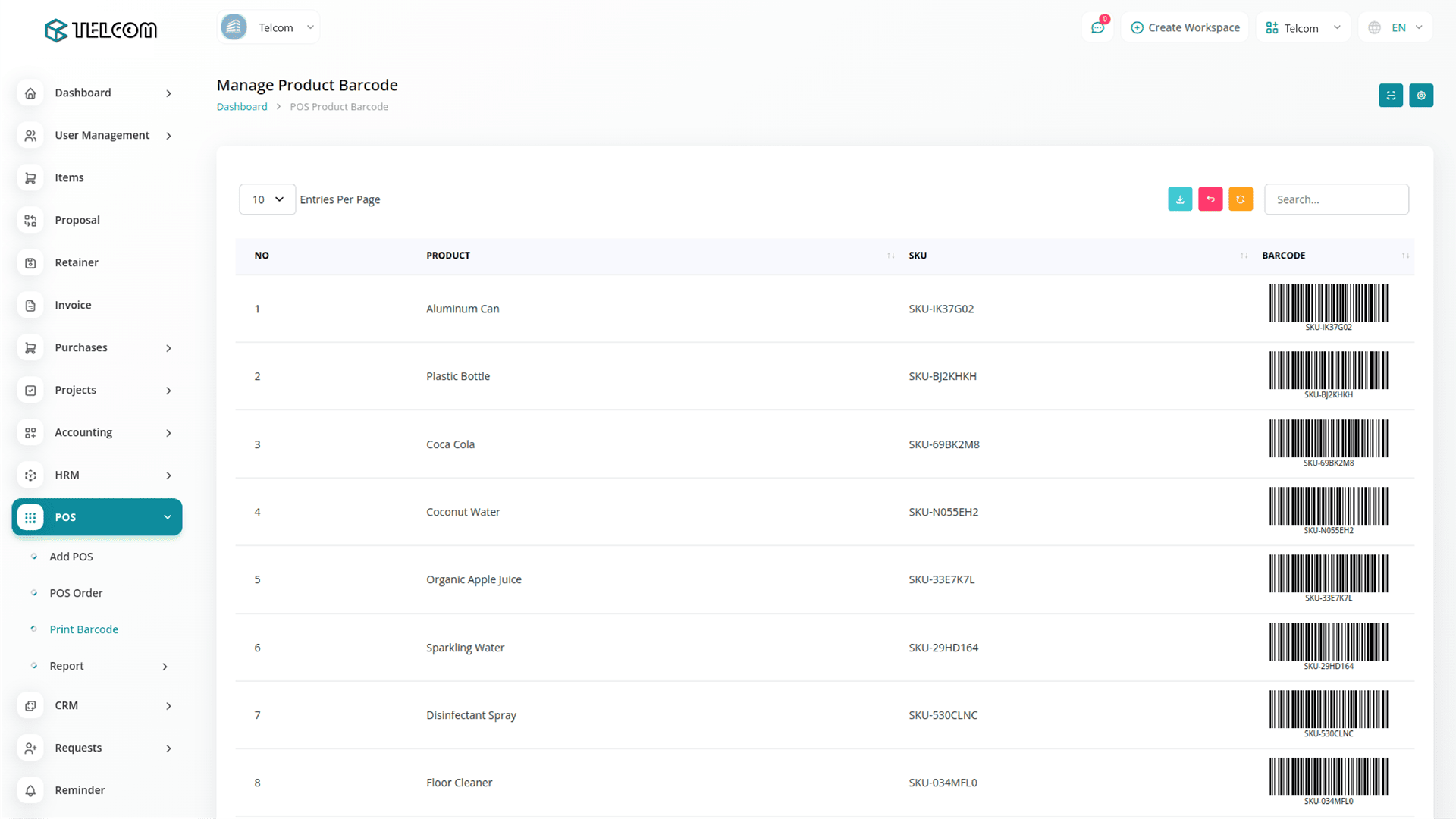Open the chat messages notification icon

pyautogui.click(x=1097, y=28)
